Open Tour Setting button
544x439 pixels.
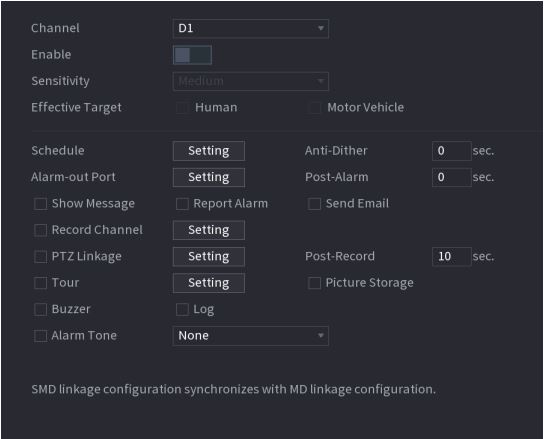[x=209, y=283]
